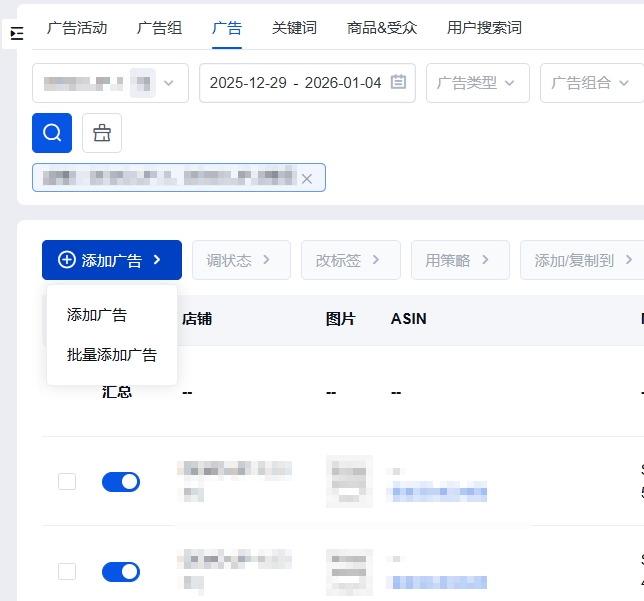Switch to the 关键词 tab
Viewport: 644px width, 601px height.
(294, 28)
